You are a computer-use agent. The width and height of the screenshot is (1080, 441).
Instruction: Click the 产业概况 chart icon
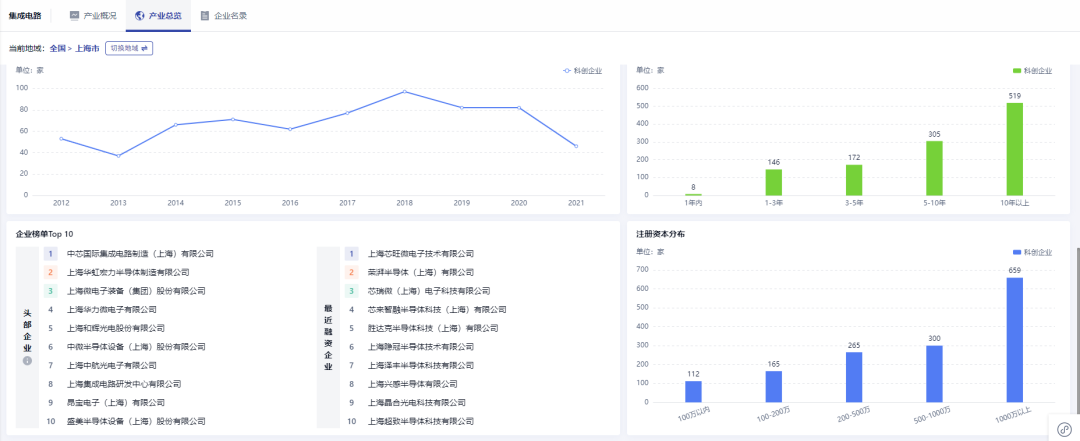75,16
